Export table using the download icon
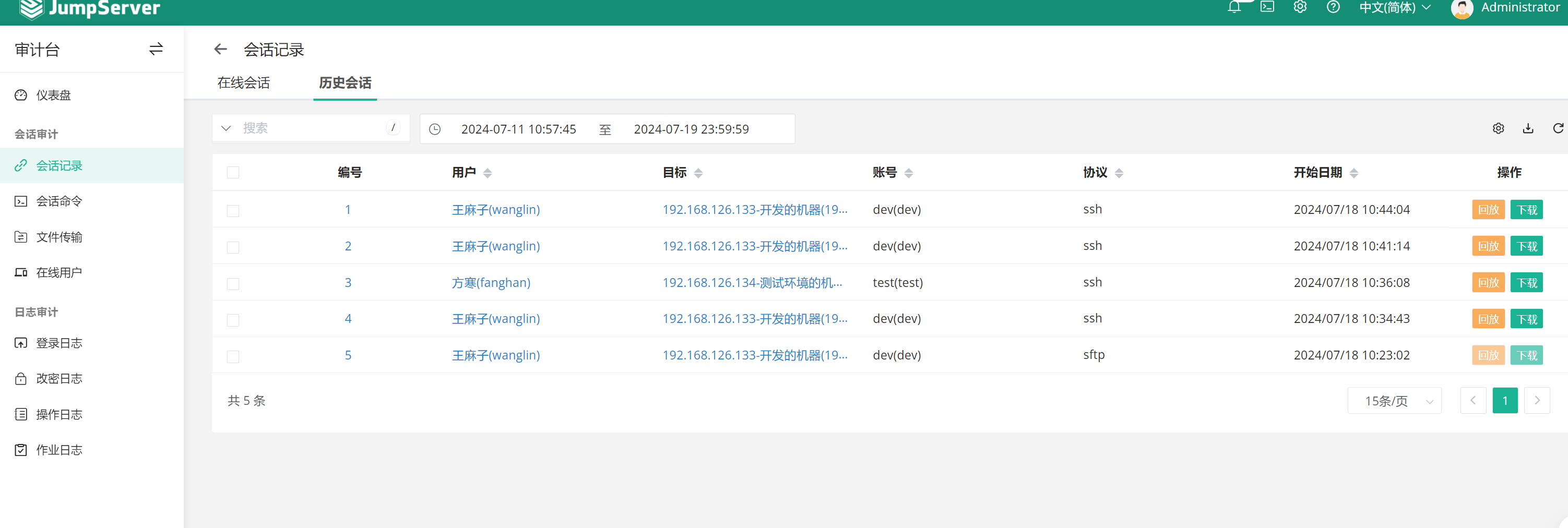Screen dimensions: 1568x528 (x=1528, y=128)
